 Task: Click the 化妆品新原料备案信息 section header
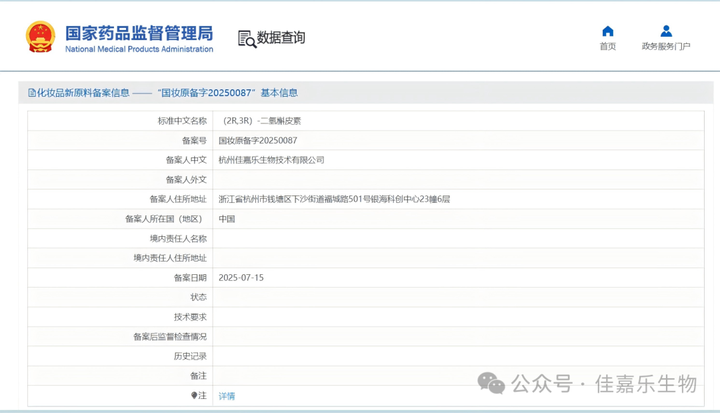[83, 93]
